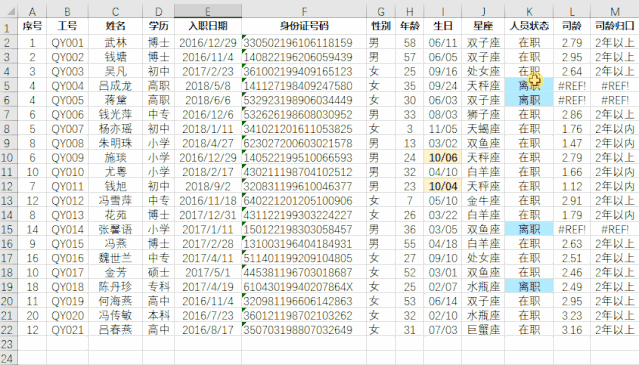Select 司龄 value 3.23
Screen dimensions: 639x365
572,315
